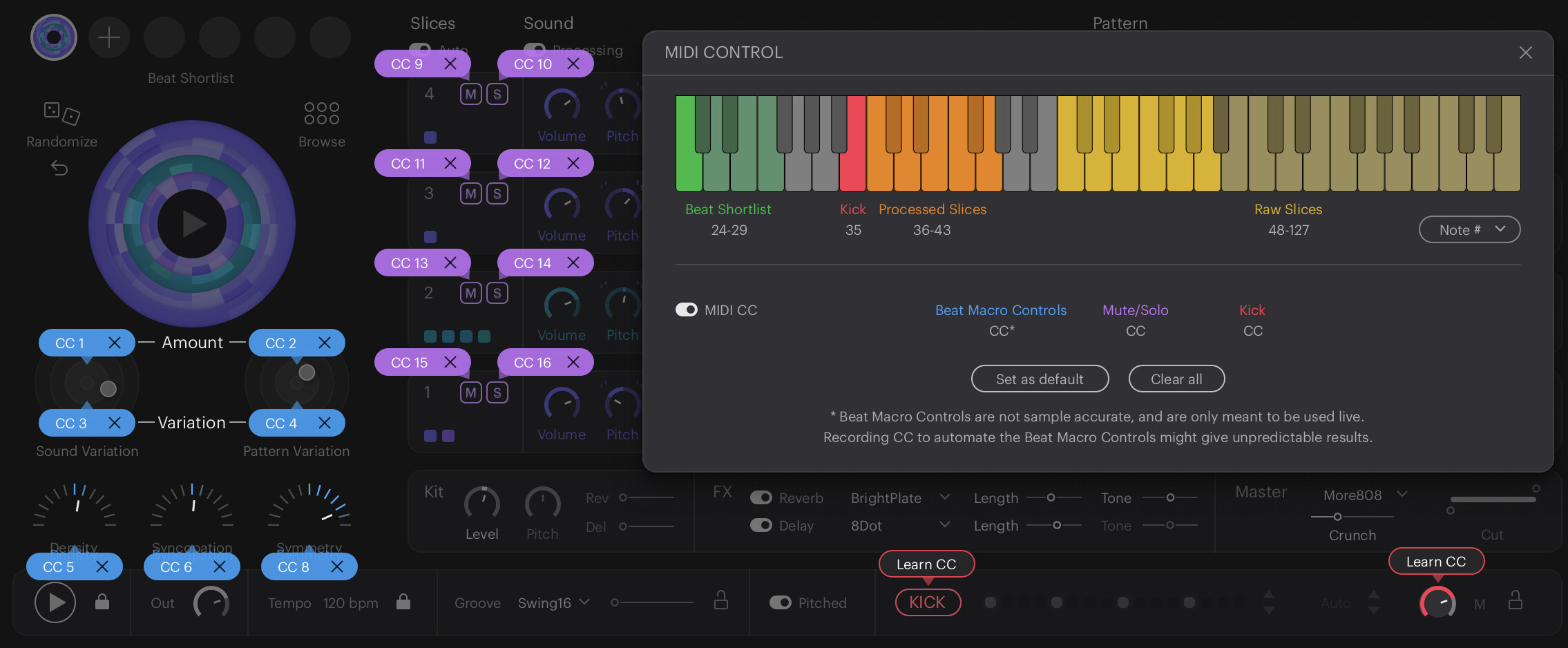Disable the Reverb effect toggle

pyautogui.click(x=761, y=498)
